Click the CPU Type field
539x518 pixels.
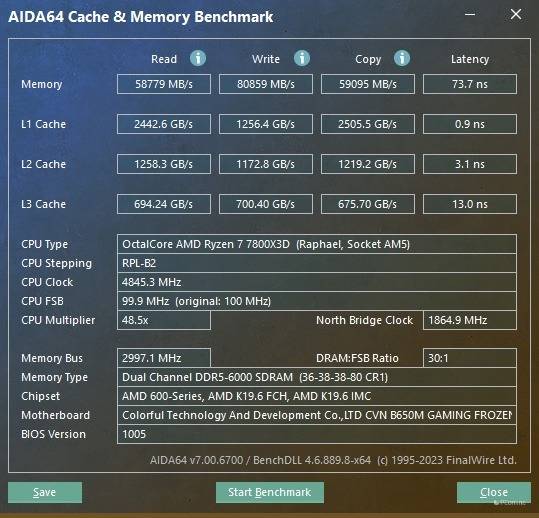[x=317, y=244]
